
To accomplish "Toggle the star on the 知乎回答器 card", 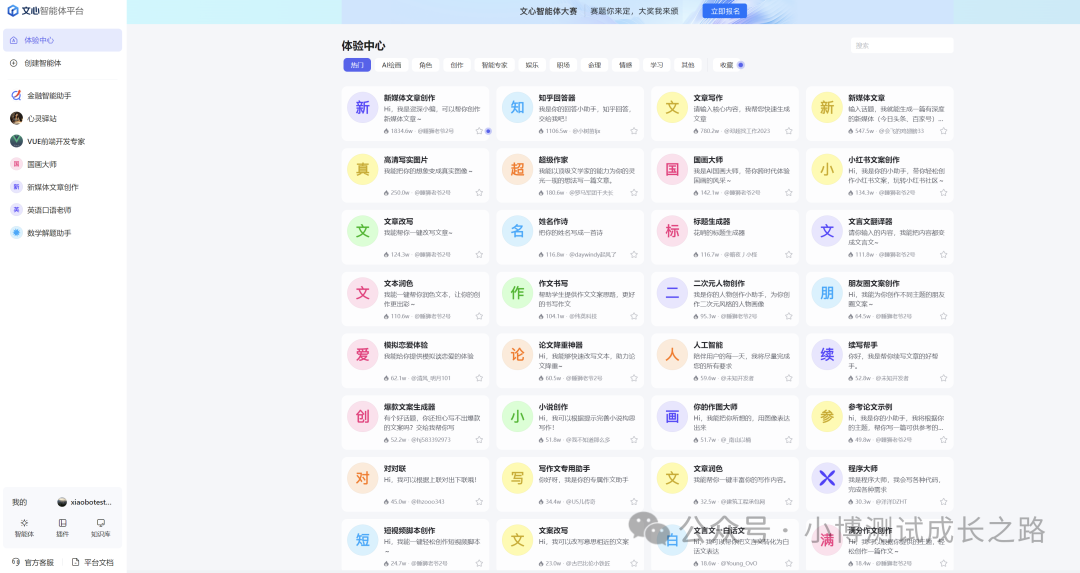I will click(634, 131).
